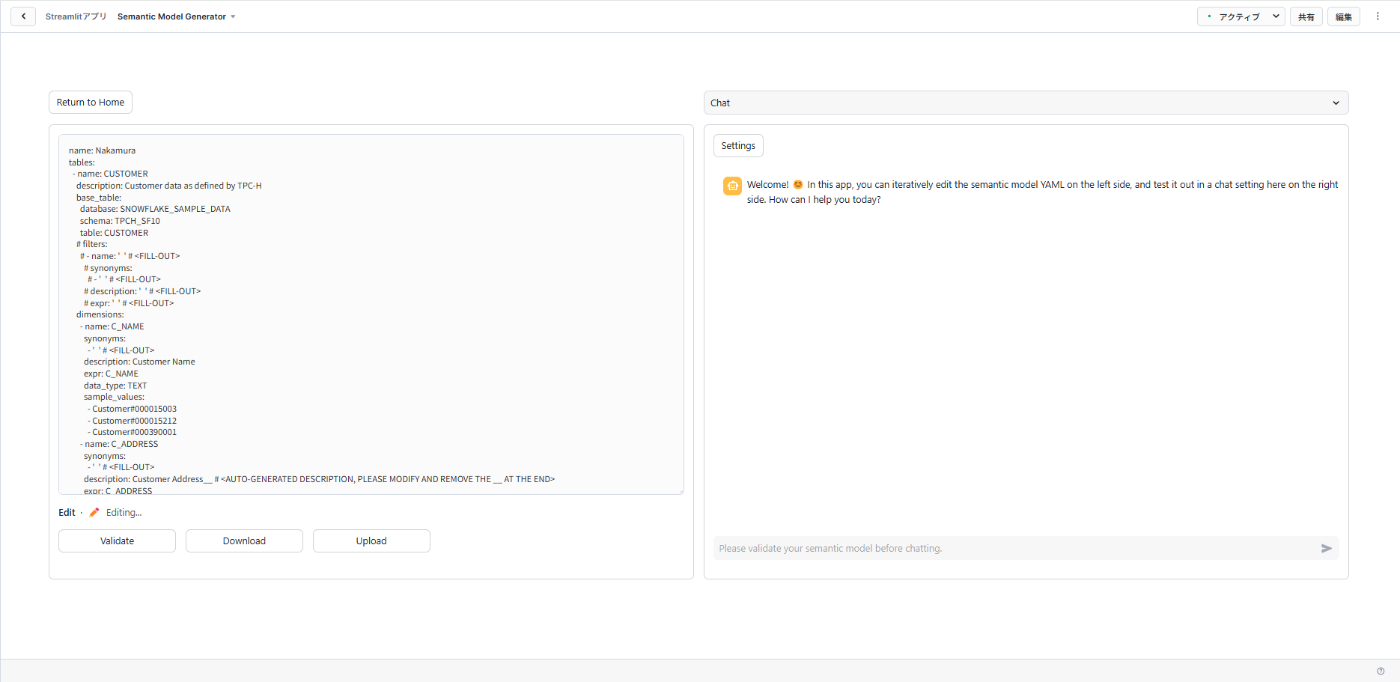Viewport: 1400px width, 682px height.
Task: Click the Edit label above Validate
Action: coord(66,512)
